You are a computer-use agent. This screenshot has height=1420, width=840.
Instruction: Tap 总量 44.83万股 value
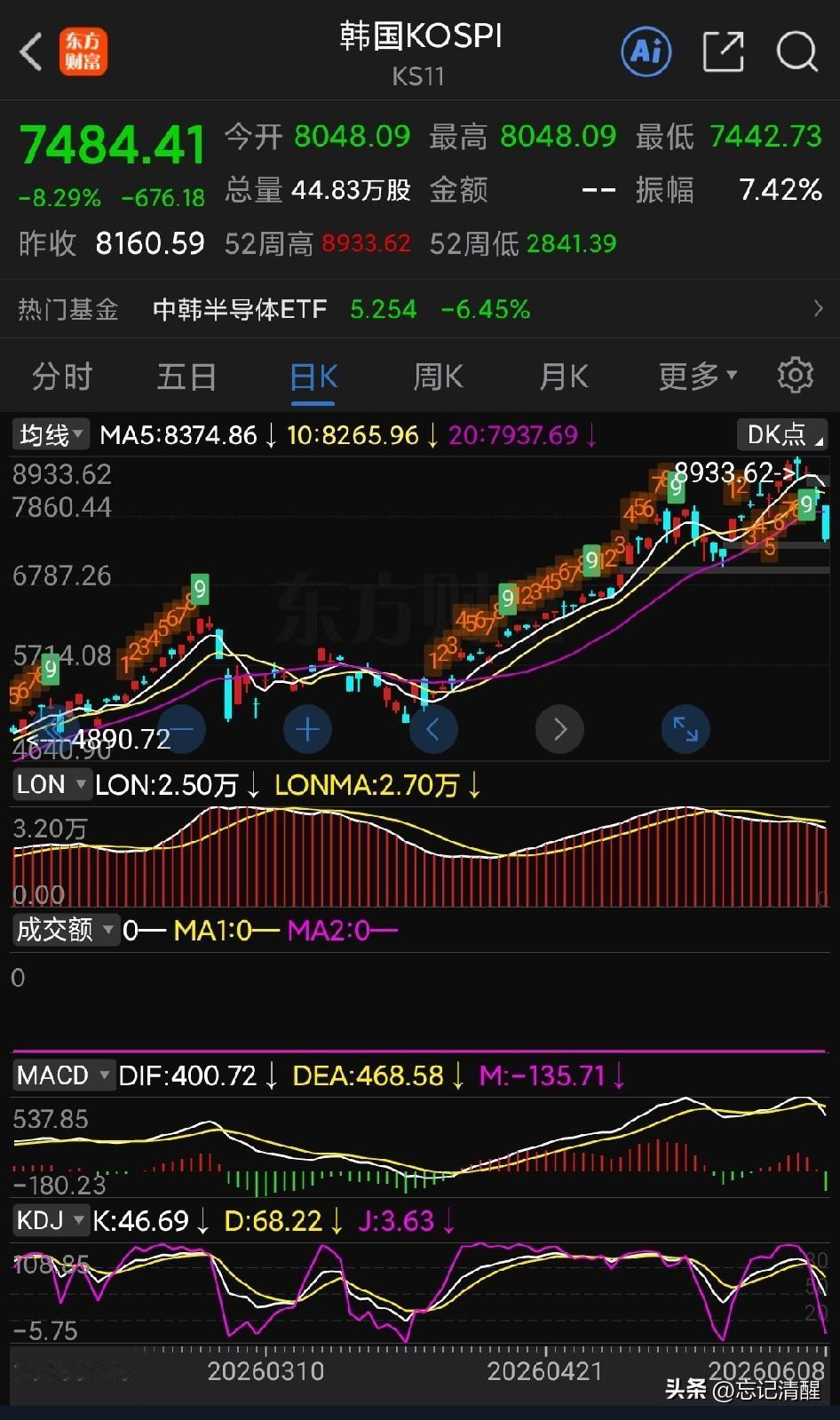click(x=351, y=190)
